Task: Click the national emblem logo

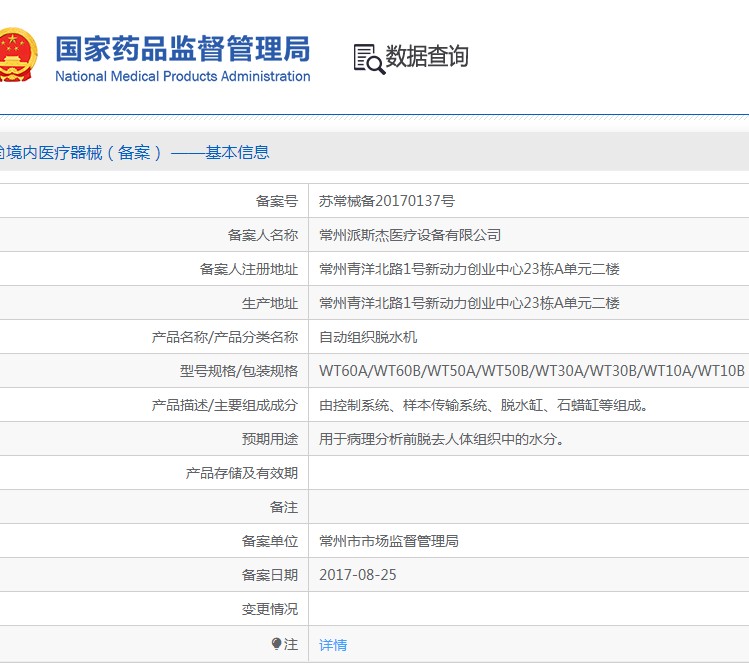Action: click(x=18, y=55)
